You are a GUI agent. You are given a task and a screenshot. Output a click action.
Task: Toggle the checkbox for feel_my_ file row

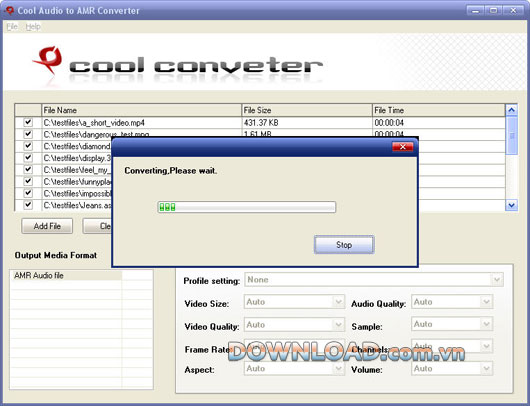pyautogui.click(x=28, y=169)
